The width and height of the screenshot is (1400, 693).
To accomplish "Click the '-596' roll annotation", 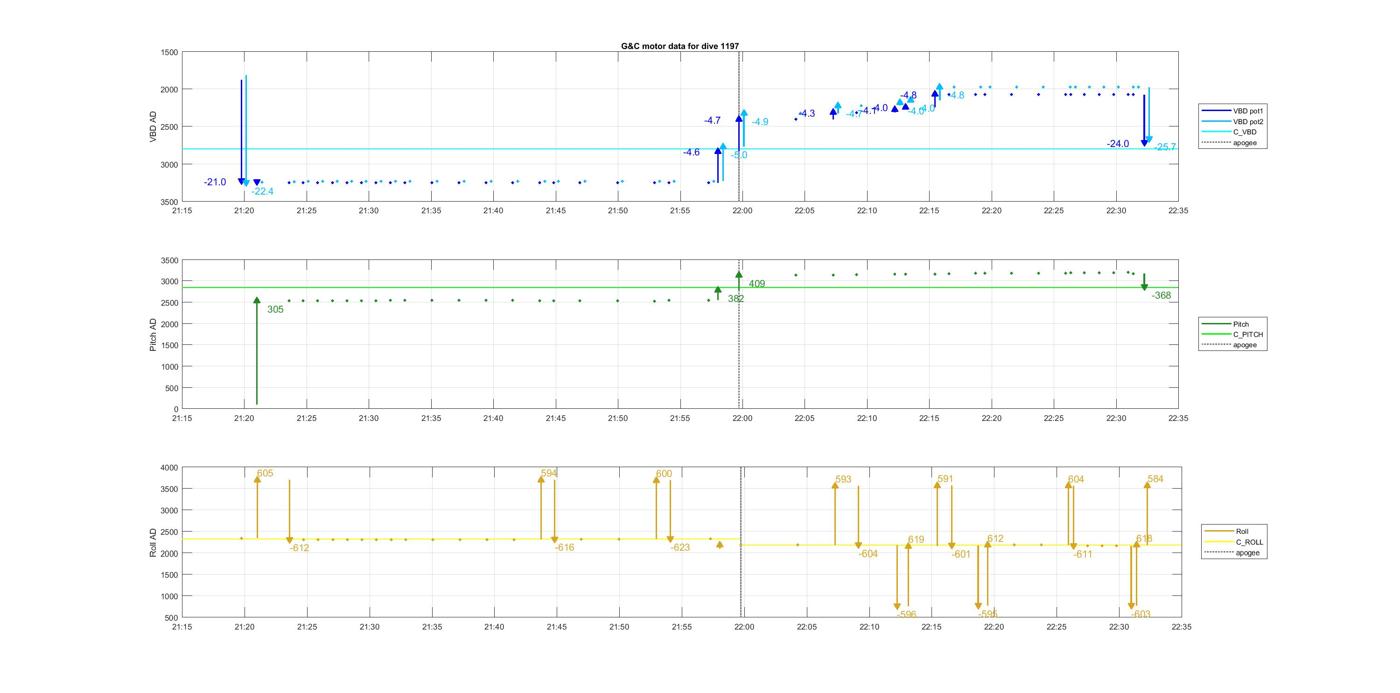I will tap(906, 614).
